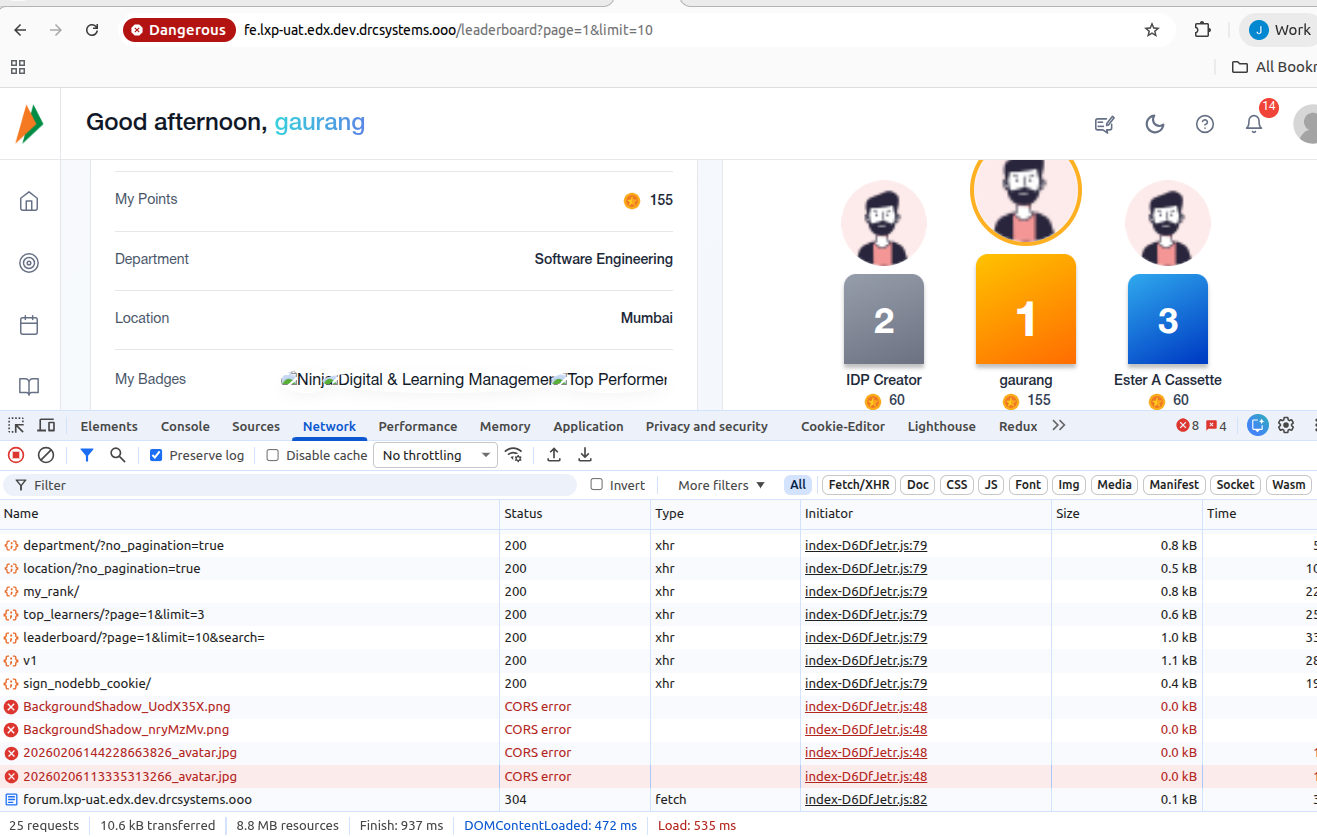Sort by the Status column header
This screenshot has height=837, width=1317.
coord(575,514)
